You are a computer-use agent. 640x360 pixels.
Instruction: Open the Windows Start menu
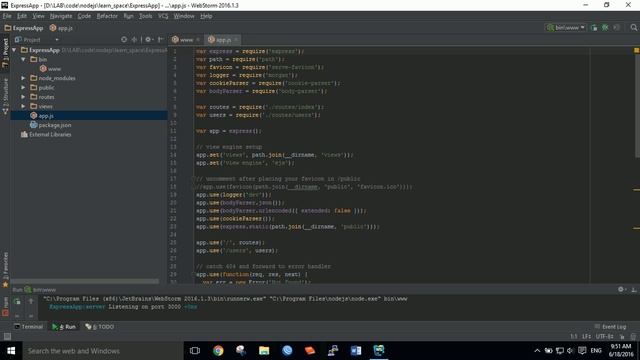pos(11,351)
